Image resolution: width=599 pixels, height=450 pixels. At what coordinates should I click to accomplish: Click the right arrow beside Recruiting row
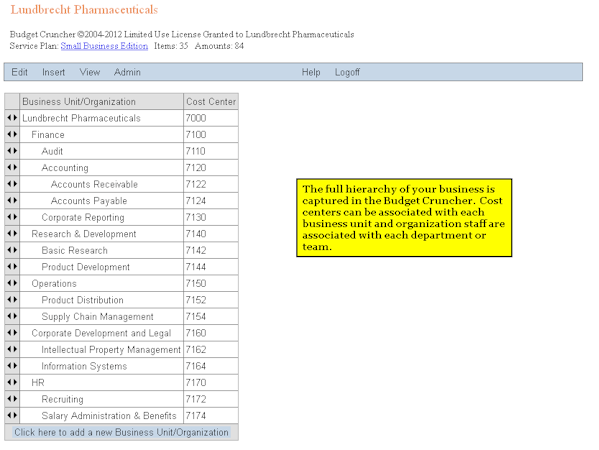[15, 398]
